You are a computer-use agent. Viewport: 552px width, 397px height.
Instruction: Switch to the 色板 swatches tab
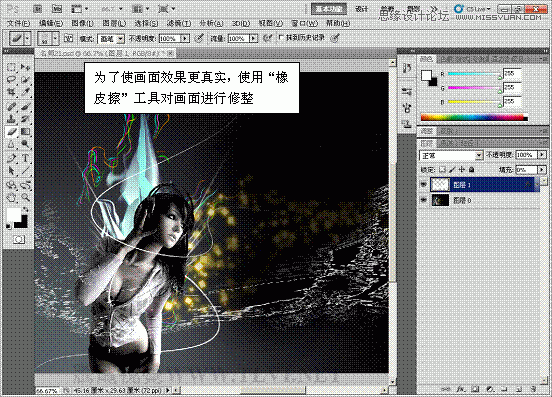(x=447, y=59)
